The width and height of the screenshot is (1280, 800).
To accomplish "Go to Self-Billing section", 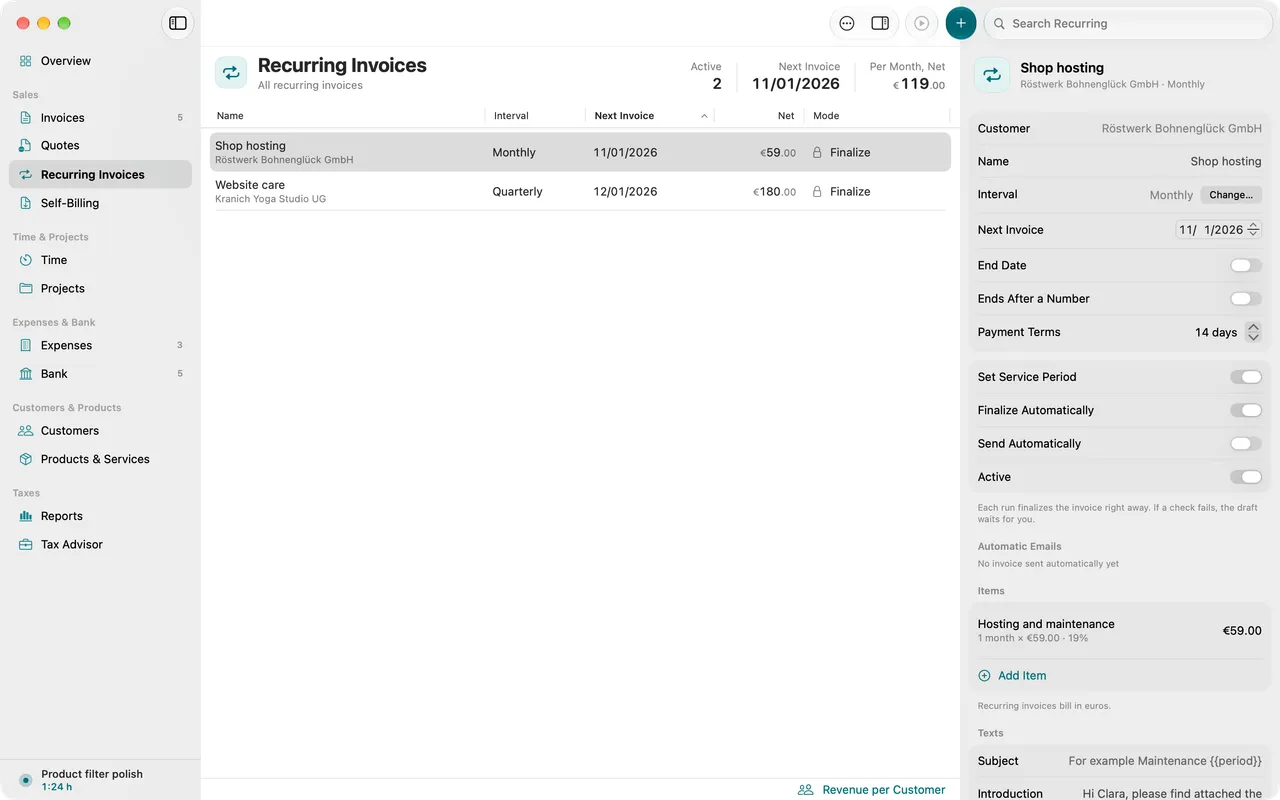I will point(100,203).
